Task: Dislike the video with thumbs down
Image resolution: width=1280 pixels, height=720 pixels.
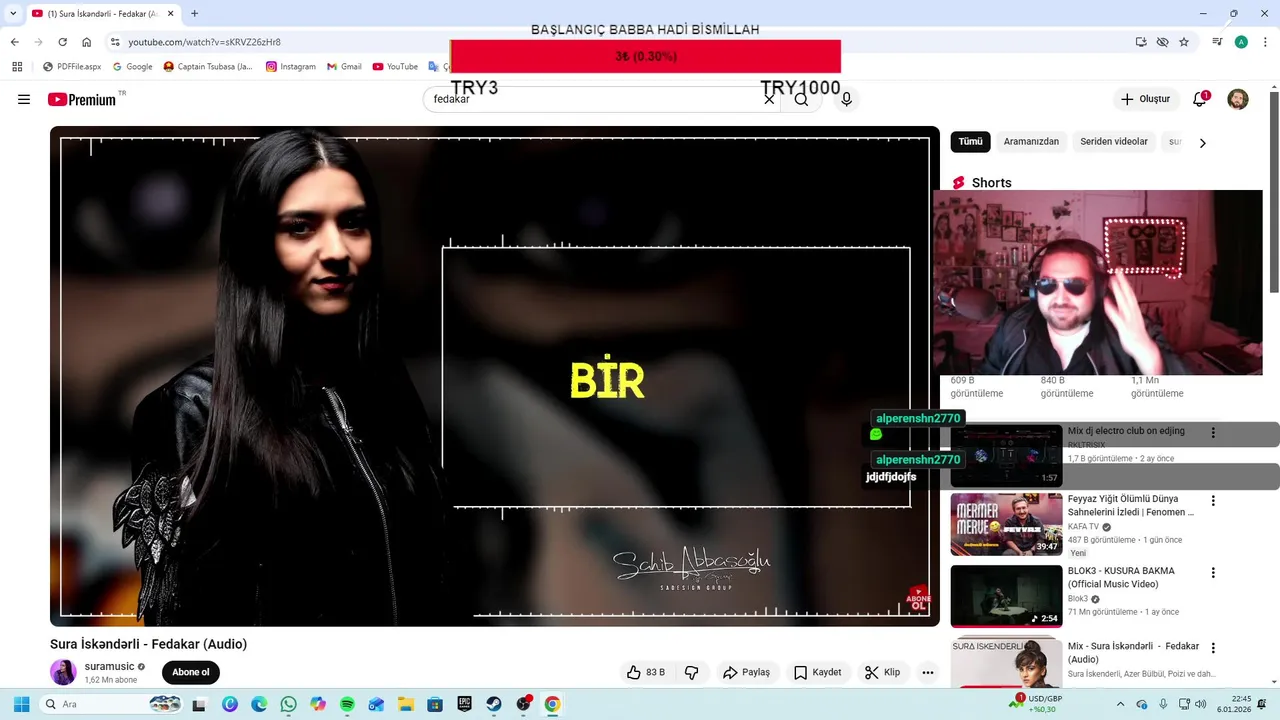Action: [692, 673]
